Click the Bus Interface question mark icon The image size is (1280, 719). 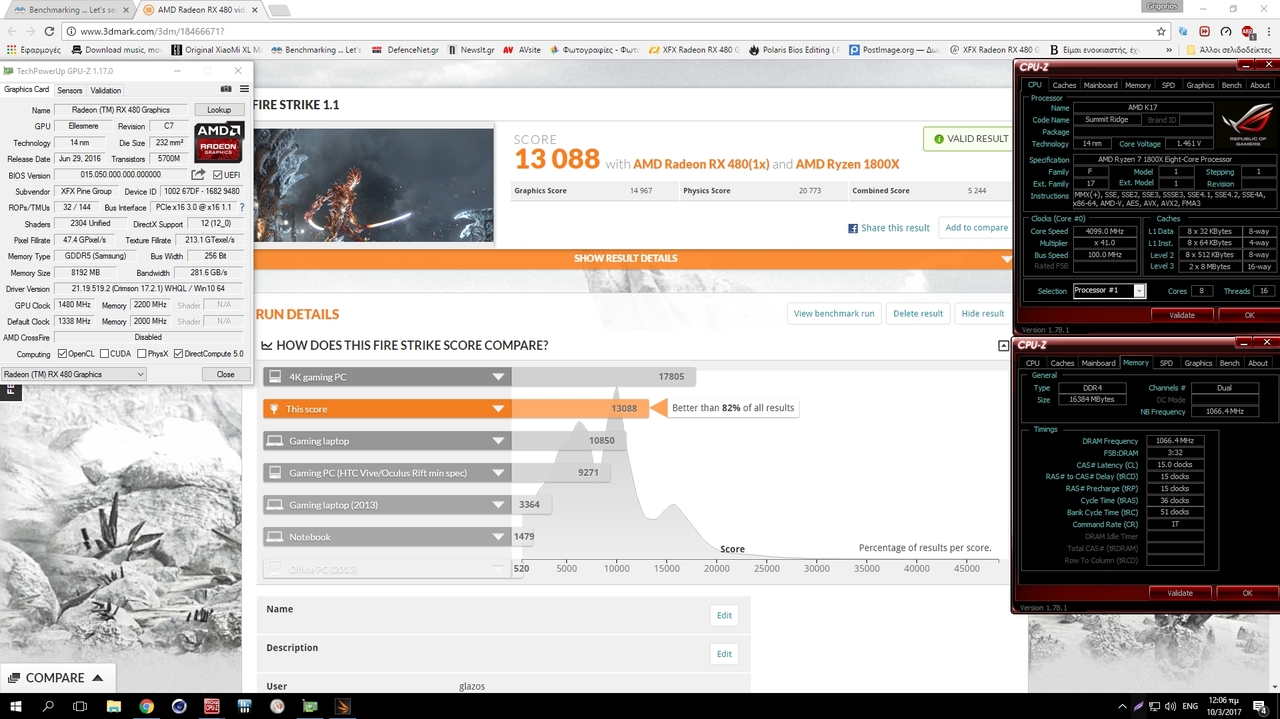pos(242,207)
